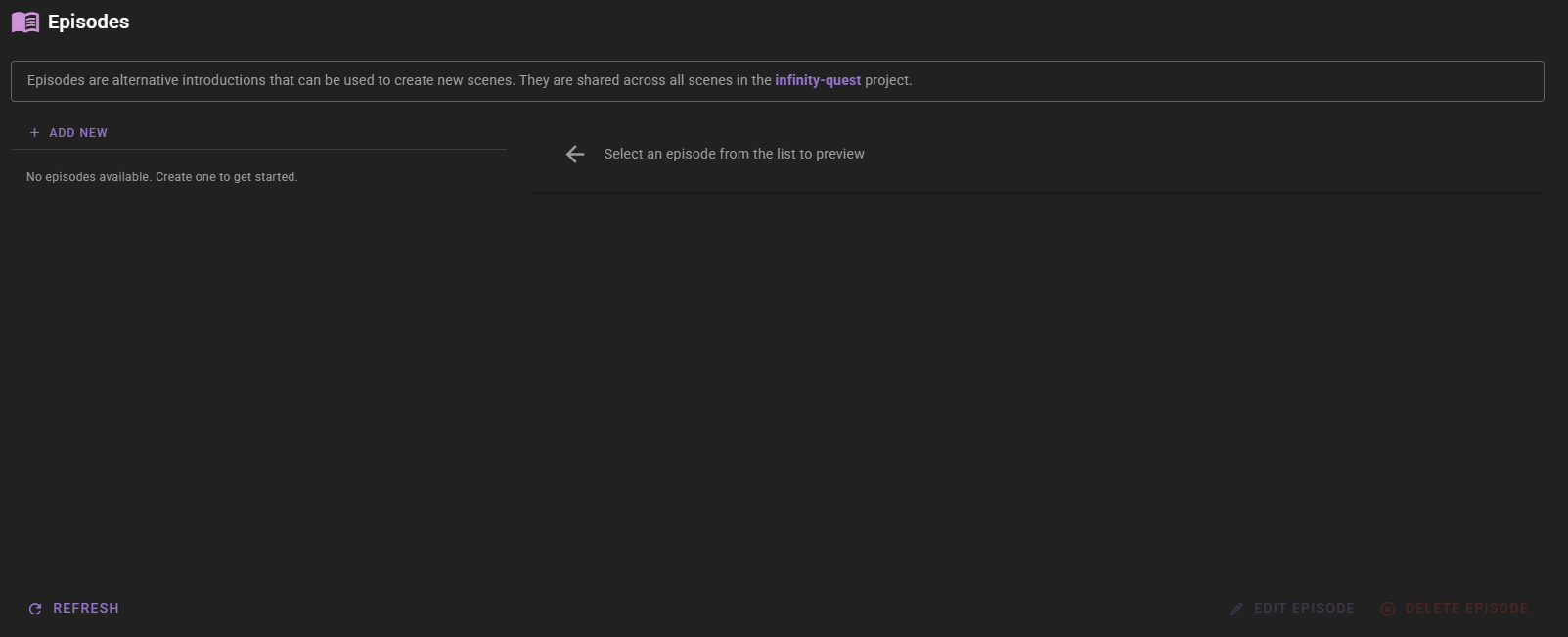Click the word 'preview' in the preview panel
This screenshot has height=637, width=1568.
[x=840, y=154]
